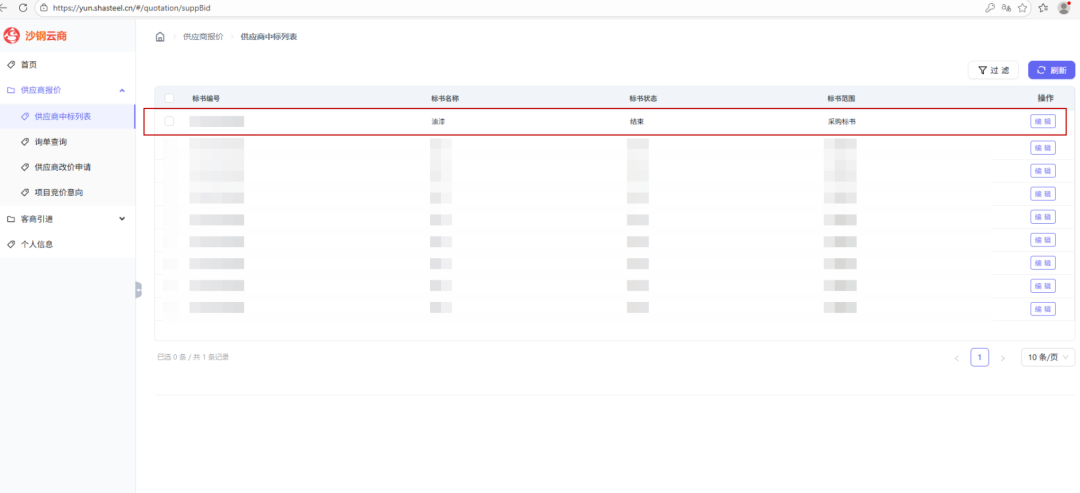
Task: Check the checkbox for the 油漆 row
Action: (169, 121)
